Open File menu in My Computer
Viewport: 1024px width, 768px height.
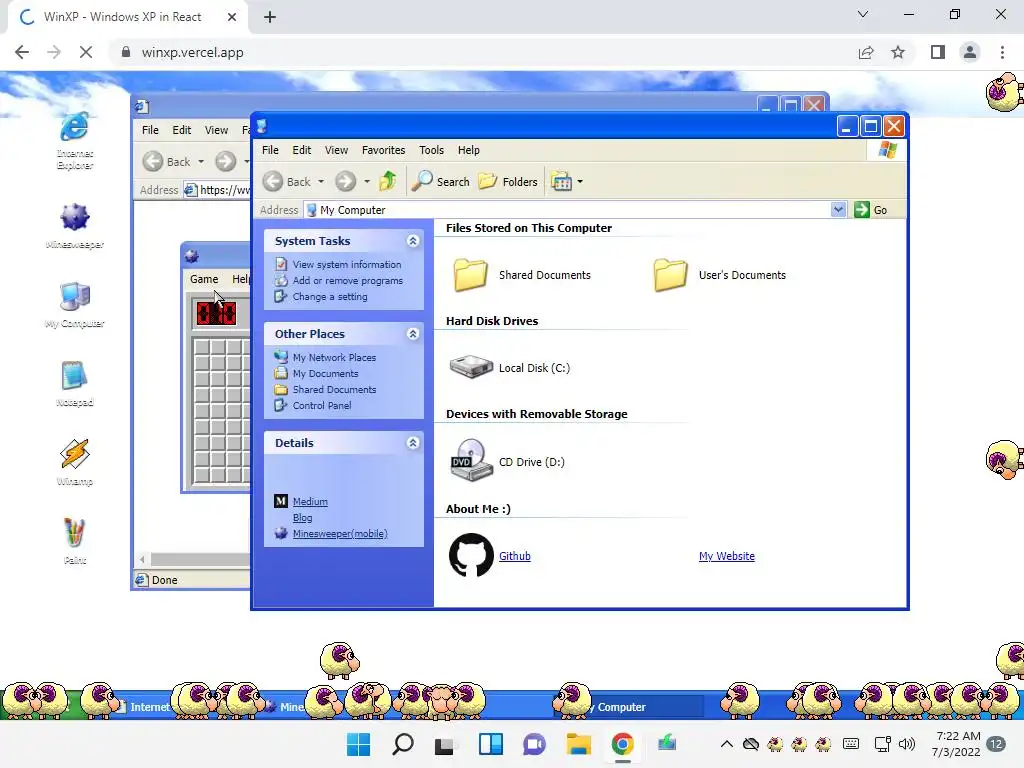point(270,150)
